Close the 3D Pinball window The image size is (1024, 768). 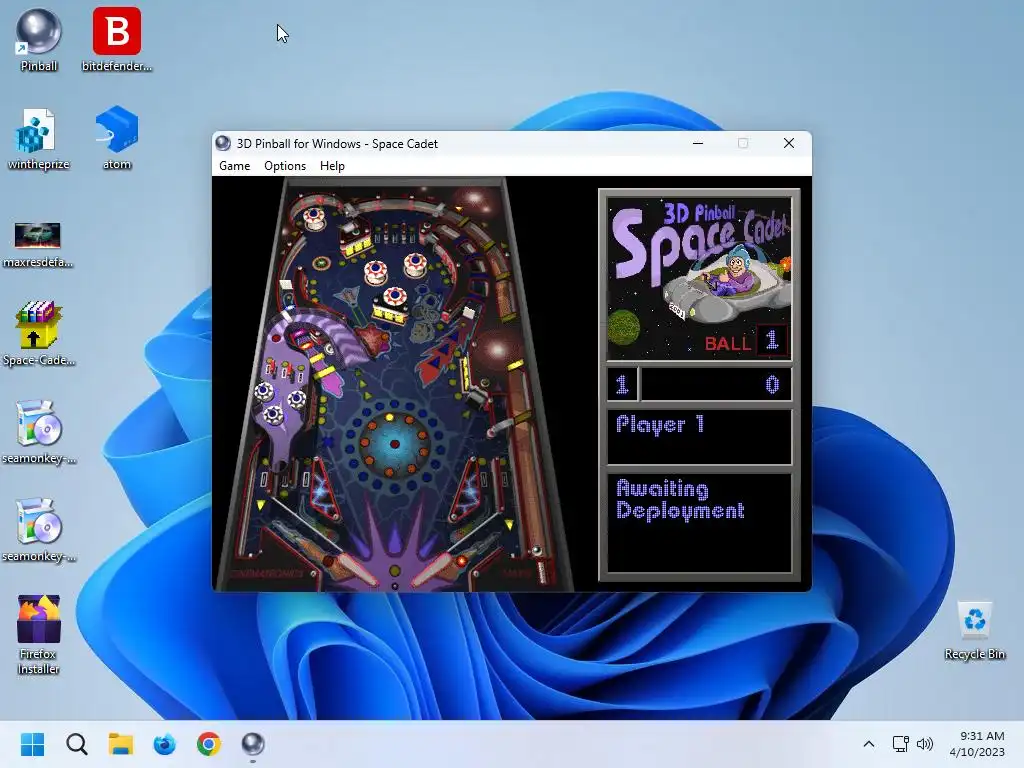(x=789, y=143)
